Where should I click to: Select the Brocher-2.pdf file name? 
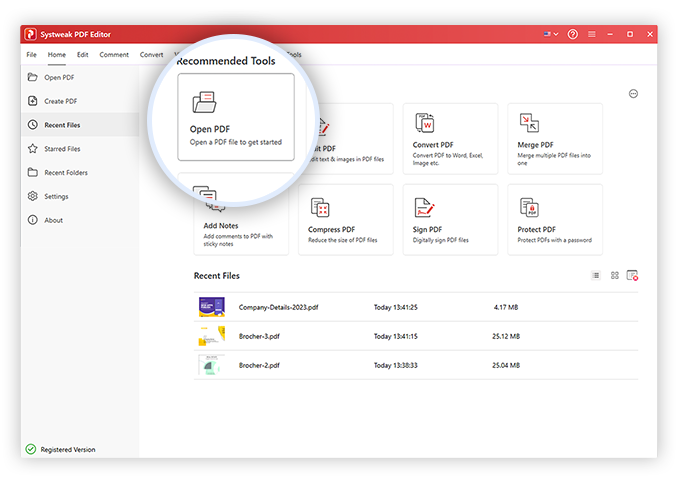(x=259, y=365)
